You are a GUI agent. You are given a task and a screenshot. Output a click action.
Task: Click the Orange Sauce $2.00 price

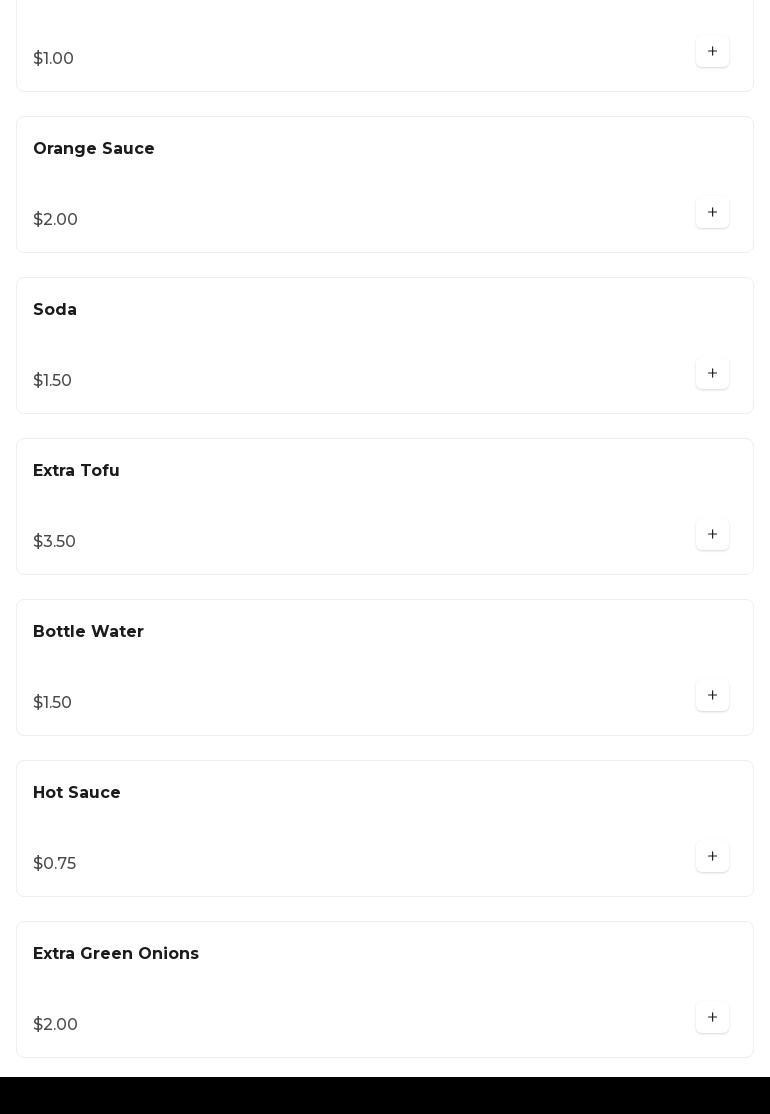(x=55, y=220)
